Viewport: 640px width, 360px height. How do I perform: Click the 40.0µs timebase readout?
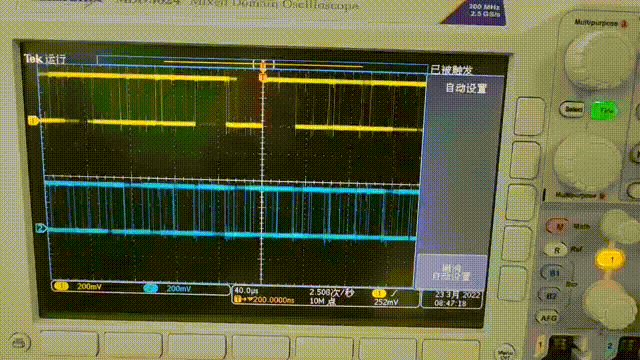(246, 291)
